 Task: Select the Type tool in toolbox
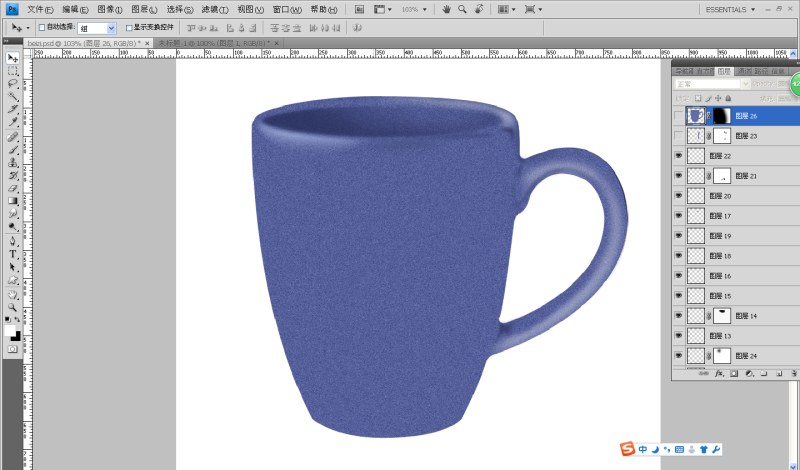click(x=13, y=254)
